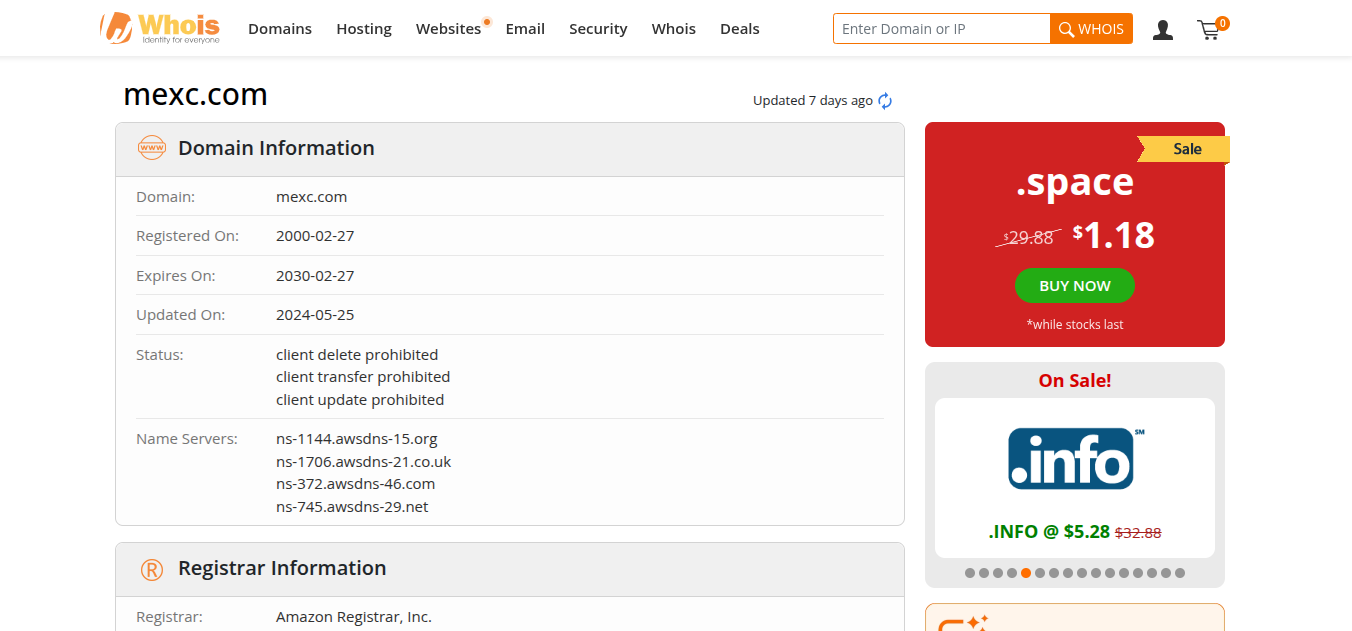Select the first carousel dot
This screenshot has width=1352, height=631.
[x=970, y=573]
